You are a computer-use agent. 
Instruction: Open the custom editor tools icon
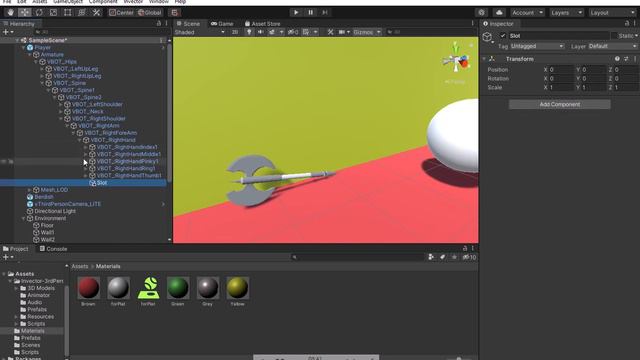coord(96,13)
